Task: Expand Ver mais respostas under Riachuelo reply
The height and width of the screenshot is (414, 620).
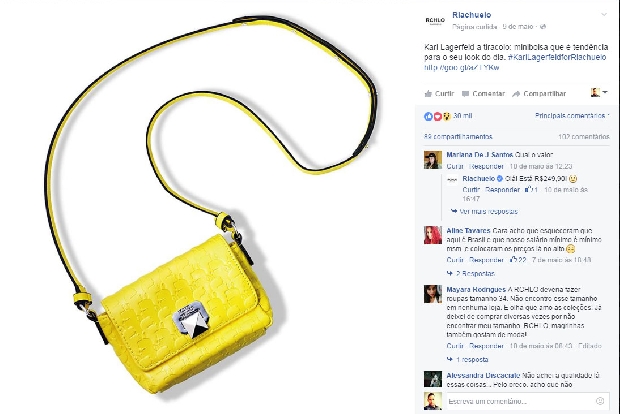Action: 484,211
